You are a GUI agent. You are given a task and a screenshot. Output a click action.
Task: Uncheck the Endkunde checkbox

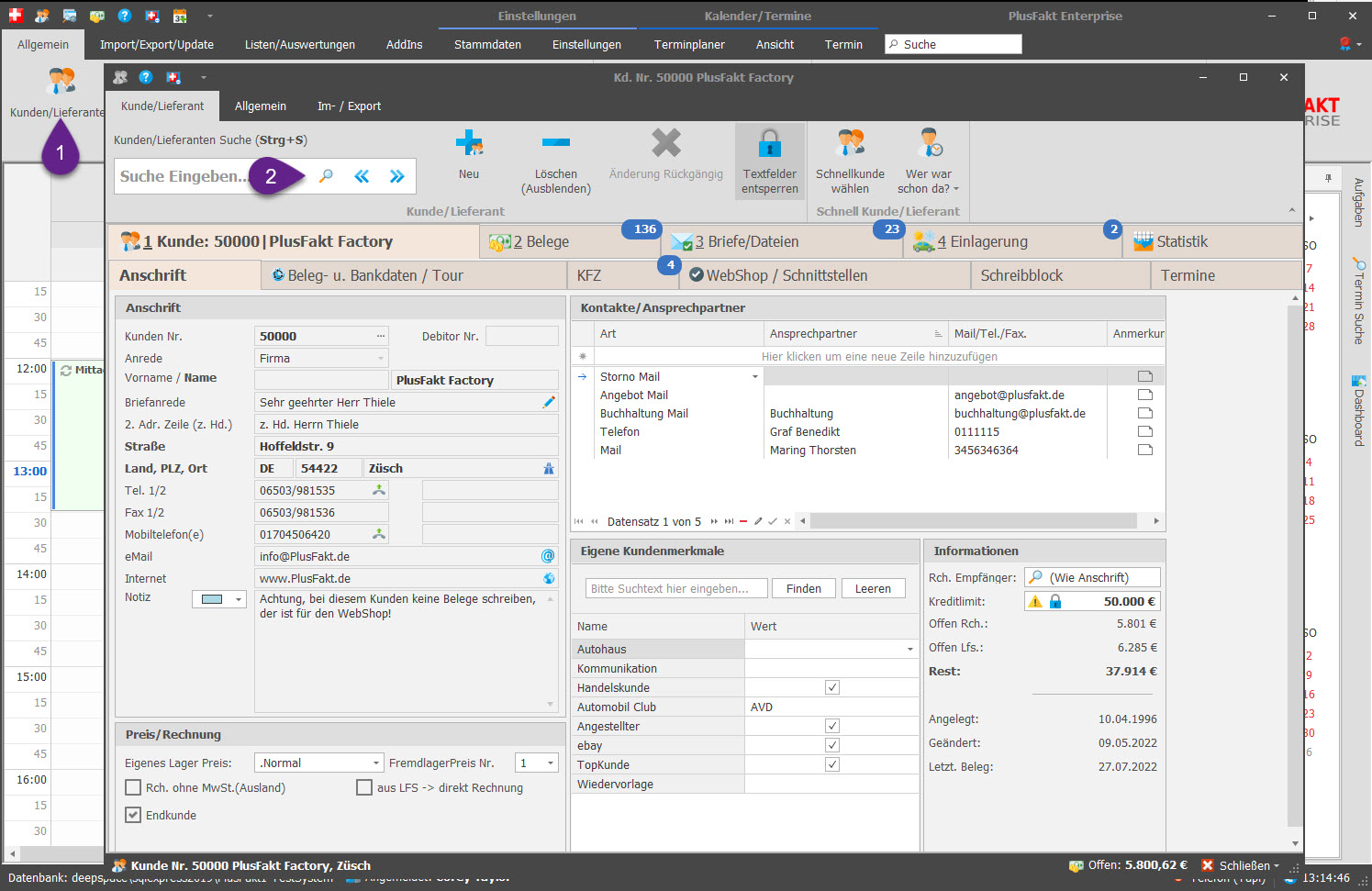[133, 815]
